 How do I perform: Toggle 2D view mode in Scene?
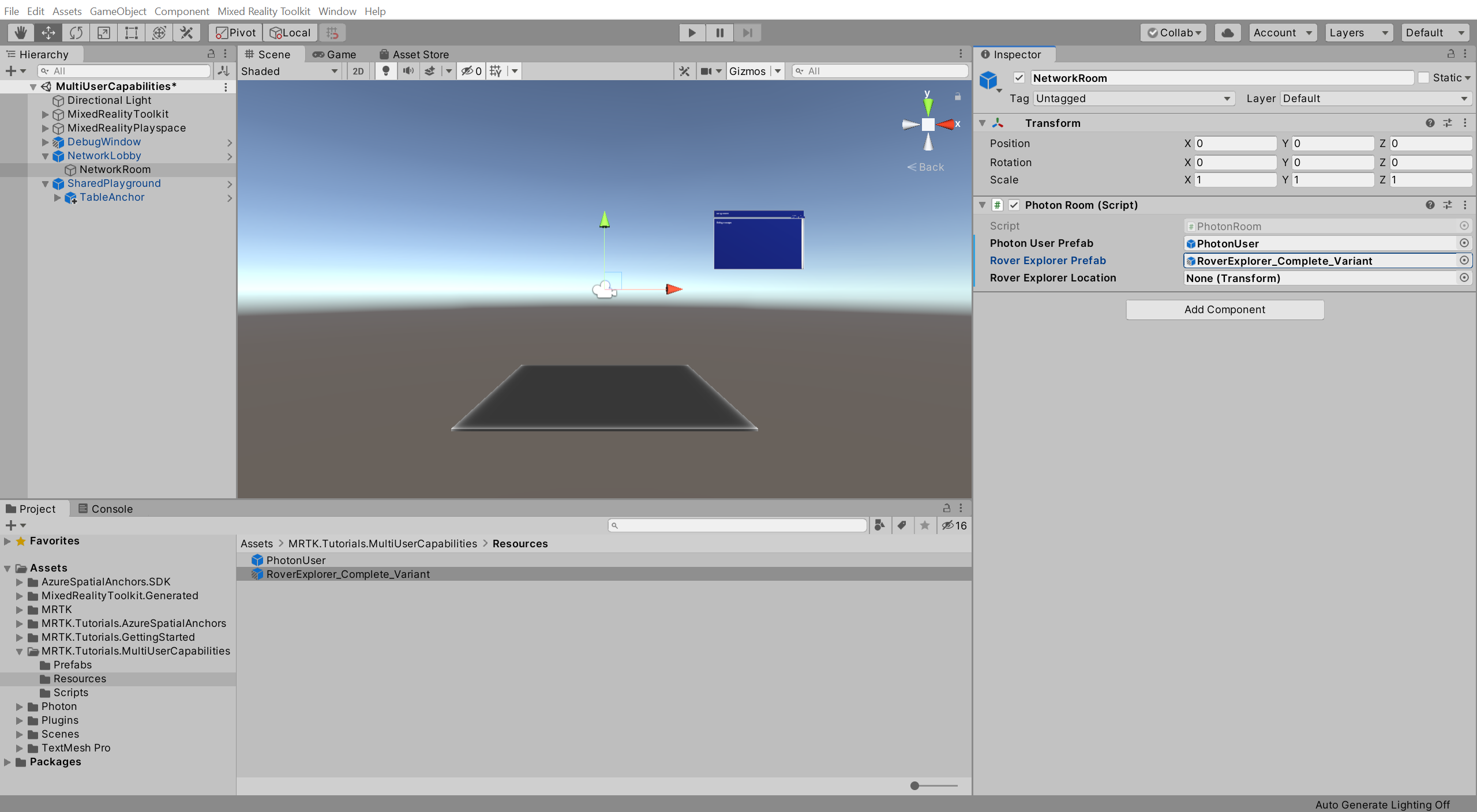[356, 70]
